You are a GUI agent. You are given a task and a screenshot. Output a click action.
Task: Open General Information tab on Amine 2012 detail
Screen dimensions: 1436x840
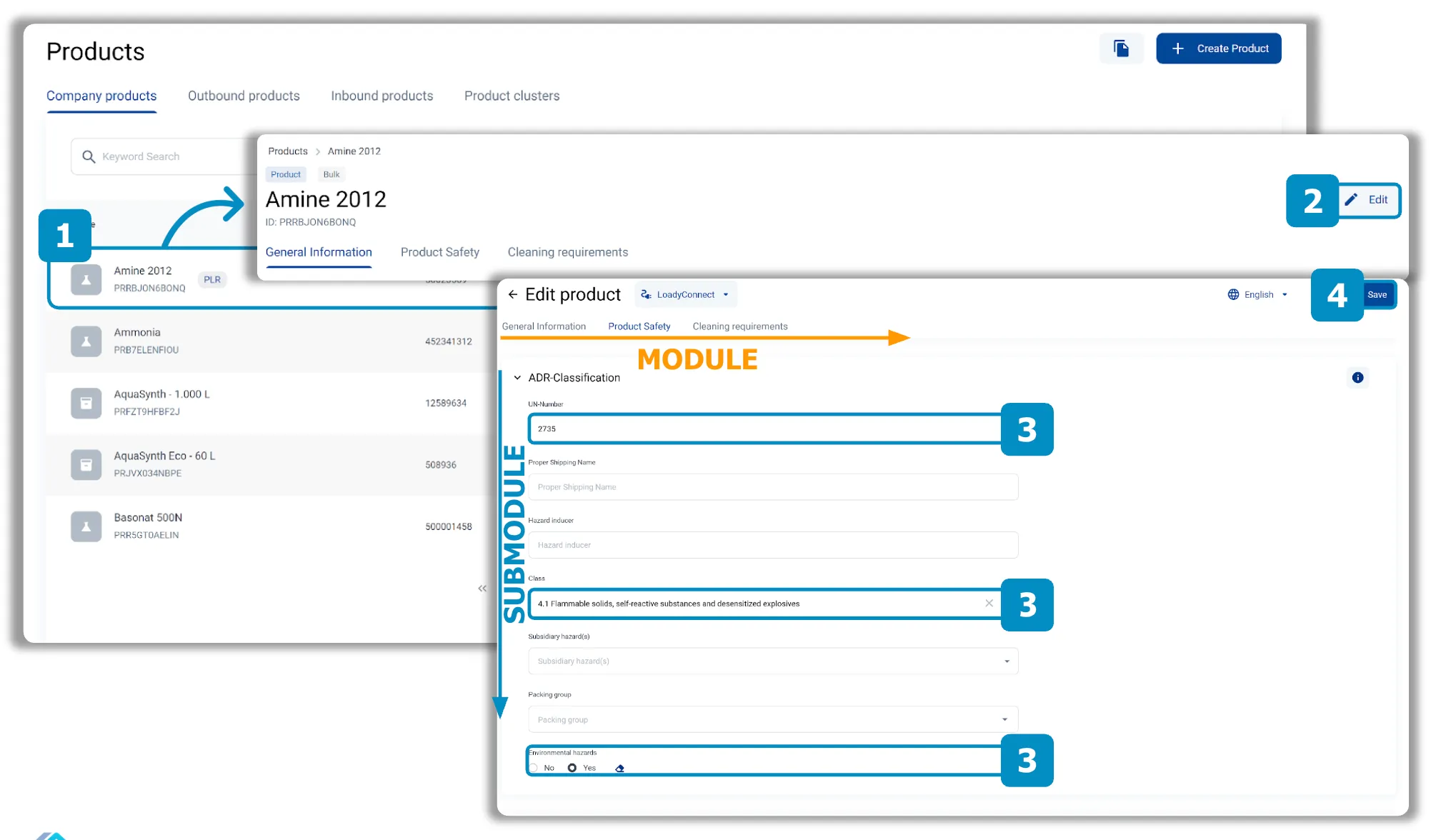[319, 252]
